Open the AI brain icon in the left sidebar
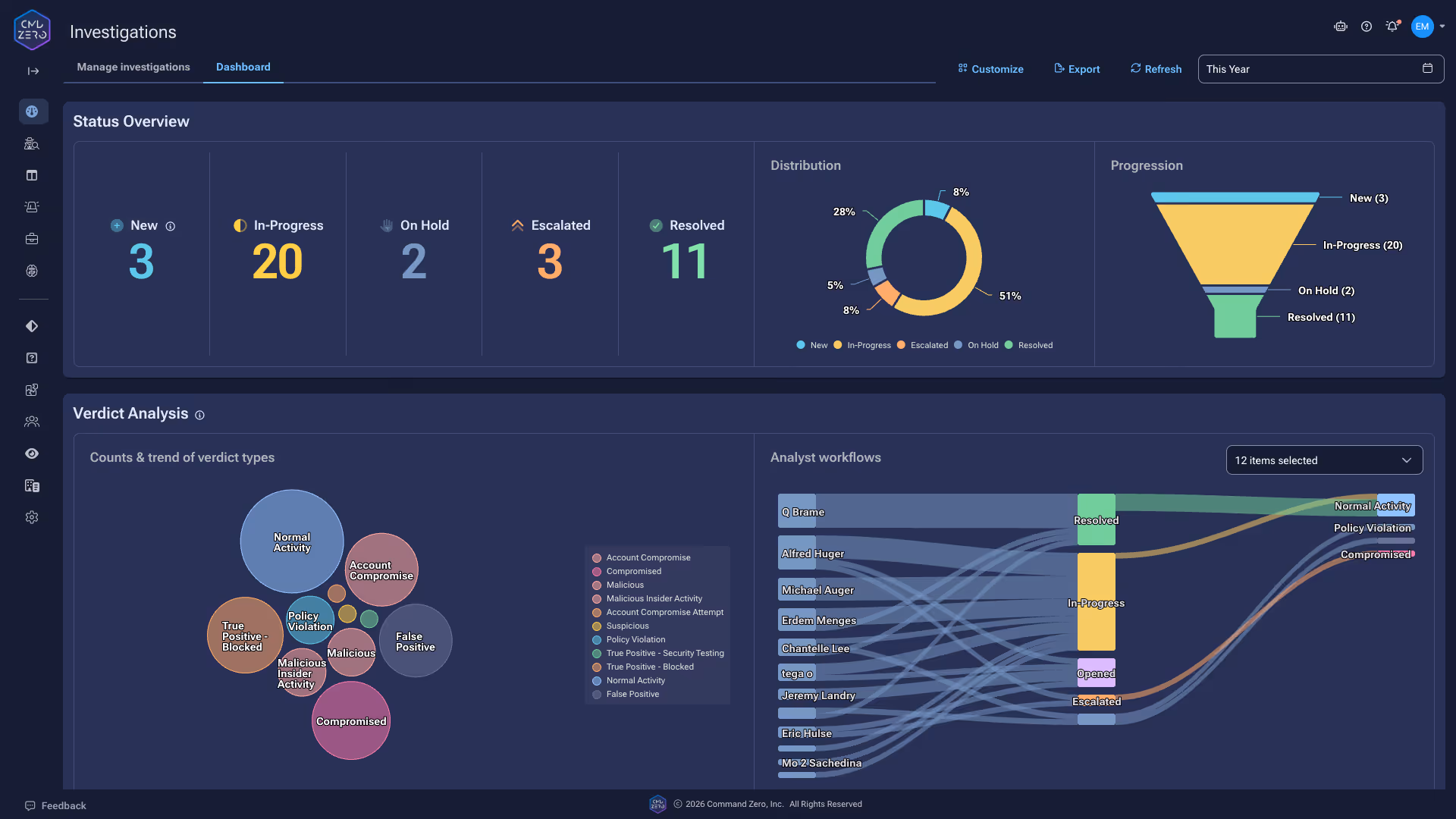Image resolution: width=1456 pixels, height=819 pixels. (x=32, y=271)
